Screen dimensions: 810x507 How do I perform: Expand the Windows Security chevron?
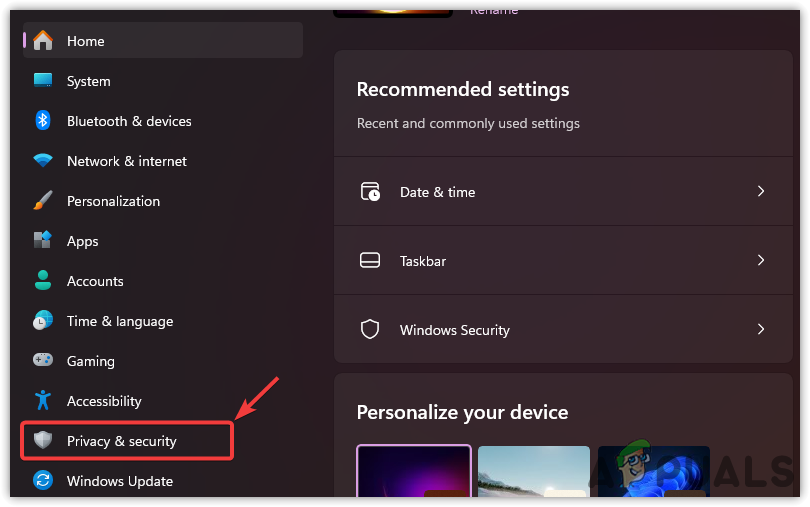click(x=761, y=329)
